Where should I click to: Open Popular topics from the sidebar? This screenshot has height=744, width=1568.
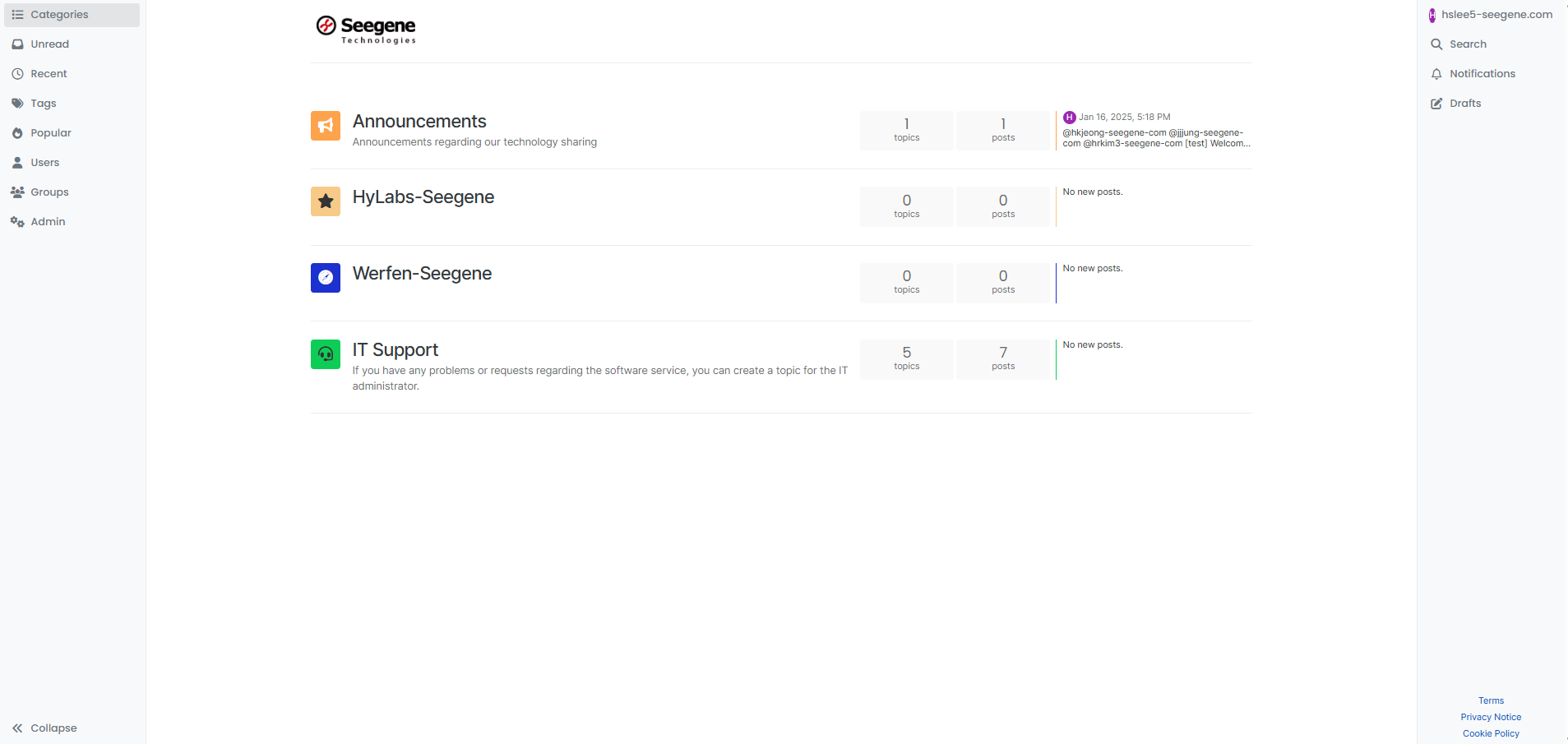50,133
